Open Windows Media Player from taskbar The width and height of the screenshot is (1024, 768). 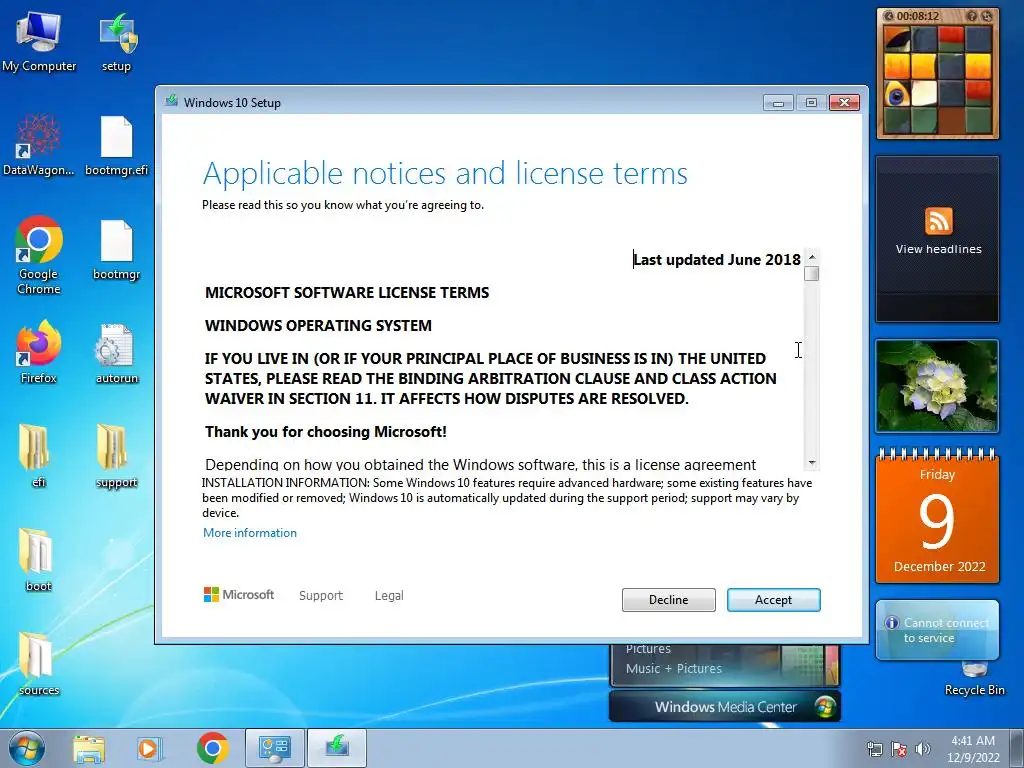point(149,748)
